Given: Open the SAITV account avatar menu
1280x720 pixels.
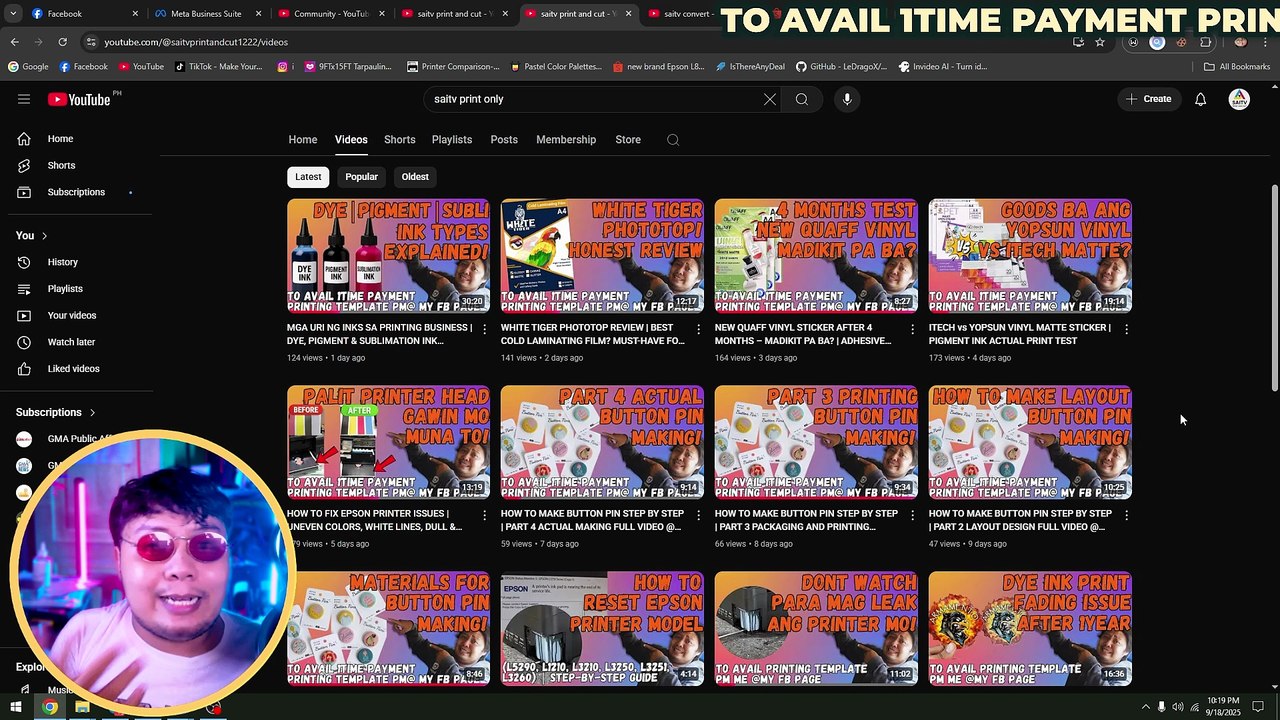Looking at the screenshot, I should point(1239,99).
